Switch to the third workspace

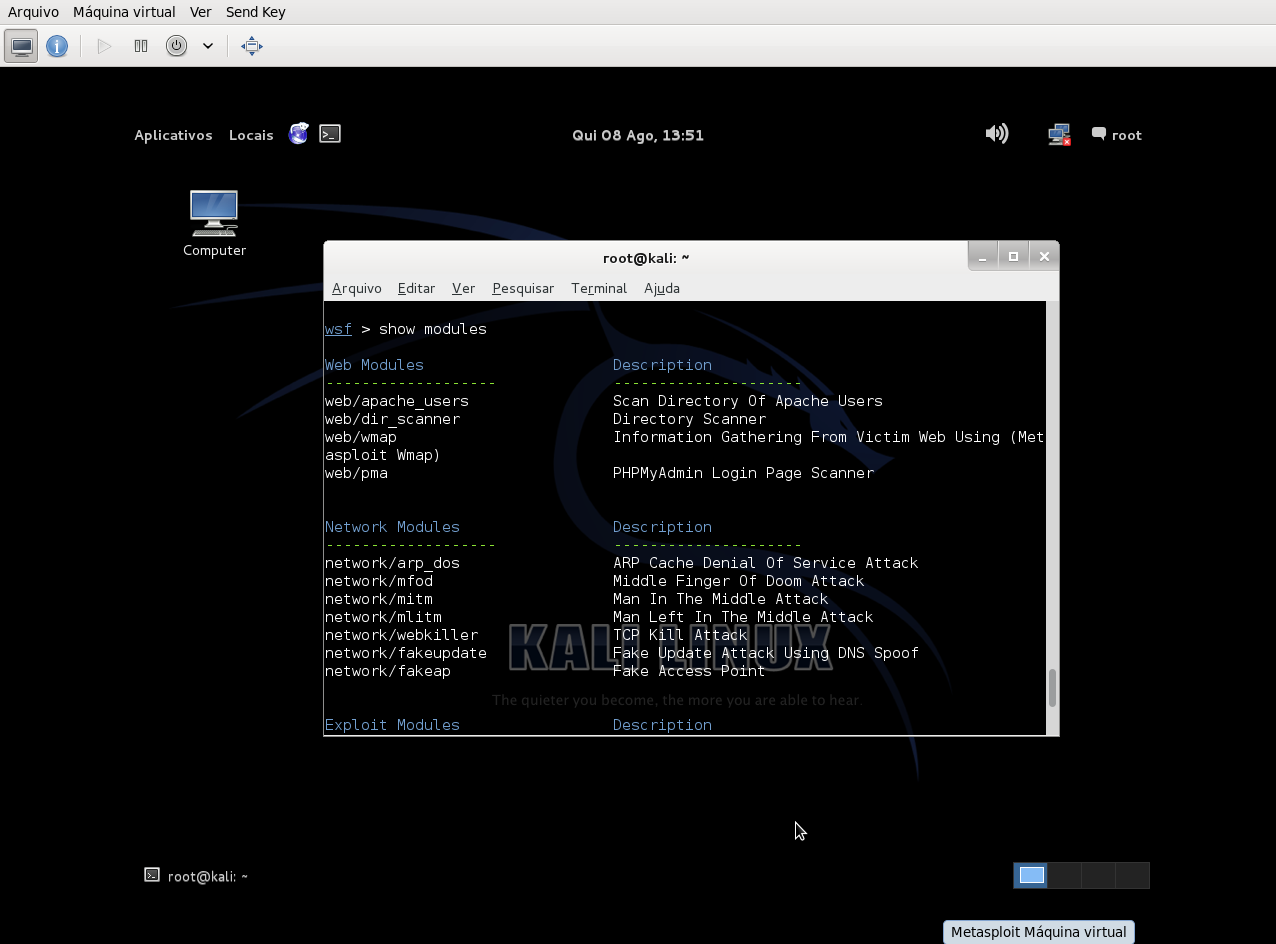tap(1099, 875)
